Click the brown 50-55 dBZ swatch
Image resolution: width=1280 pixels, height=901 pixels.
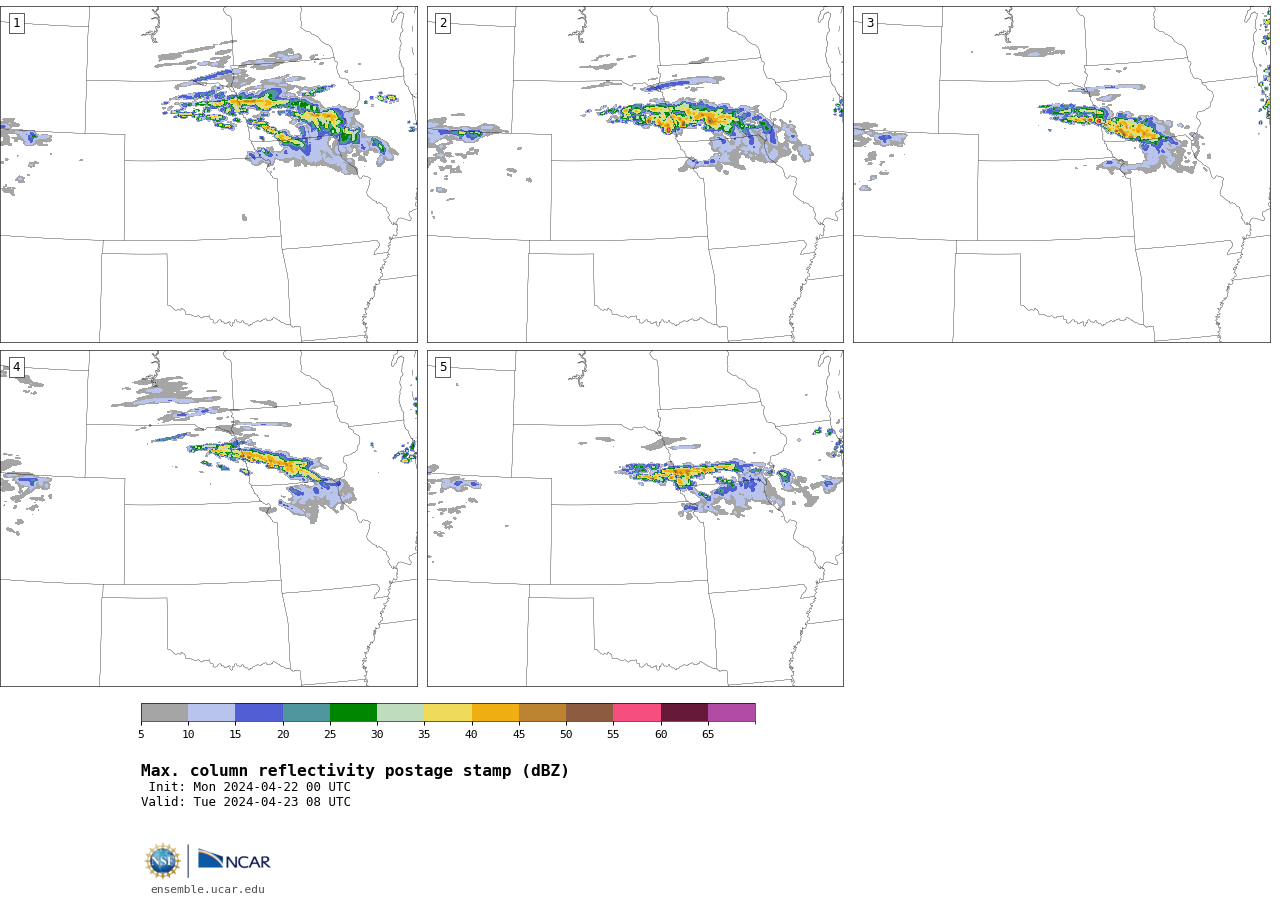(x=589, y=712)
